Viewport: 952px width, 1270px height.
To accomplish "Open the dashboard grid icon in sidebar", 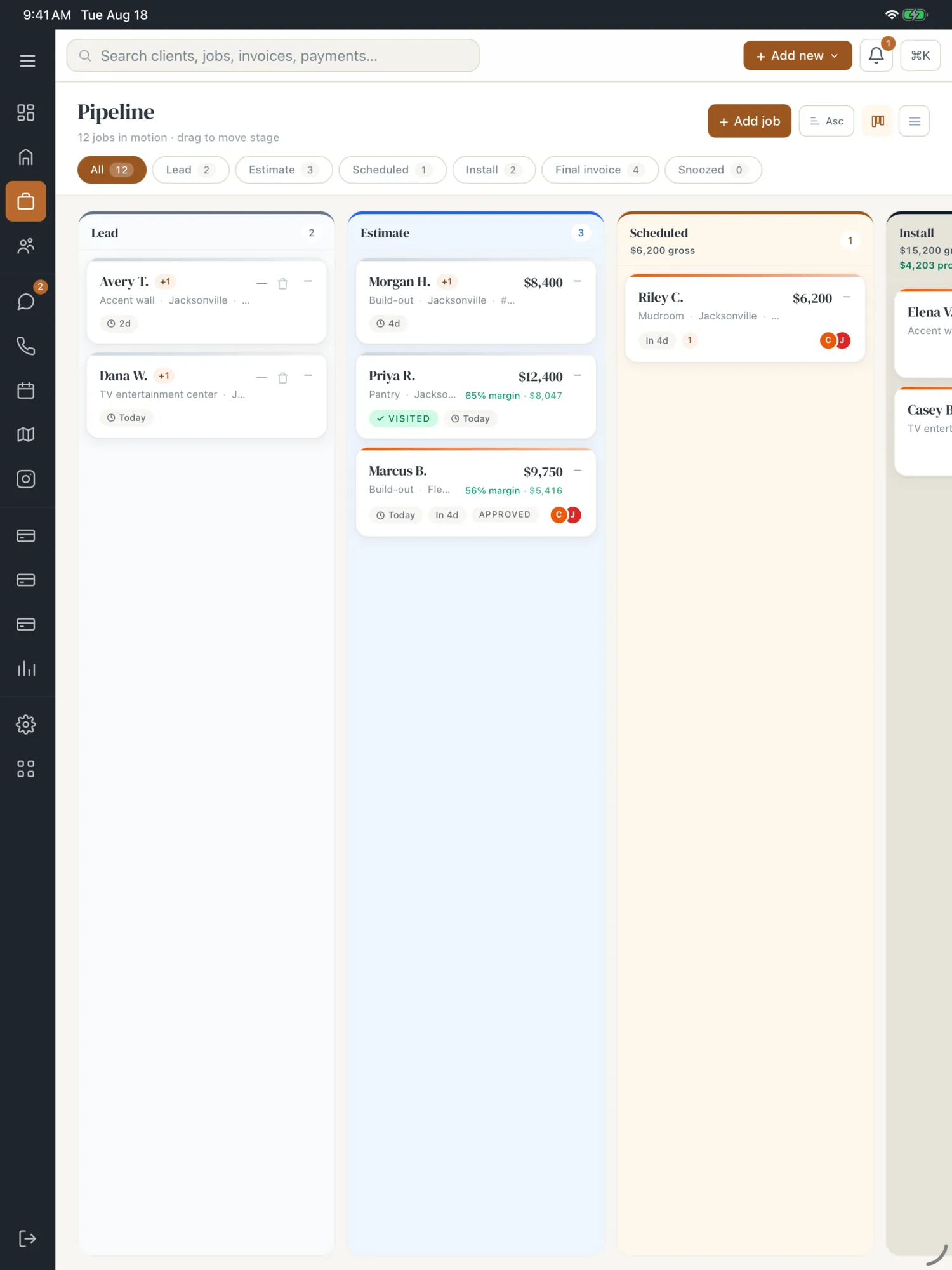I will pyautogui.click(x=26, y=112).
